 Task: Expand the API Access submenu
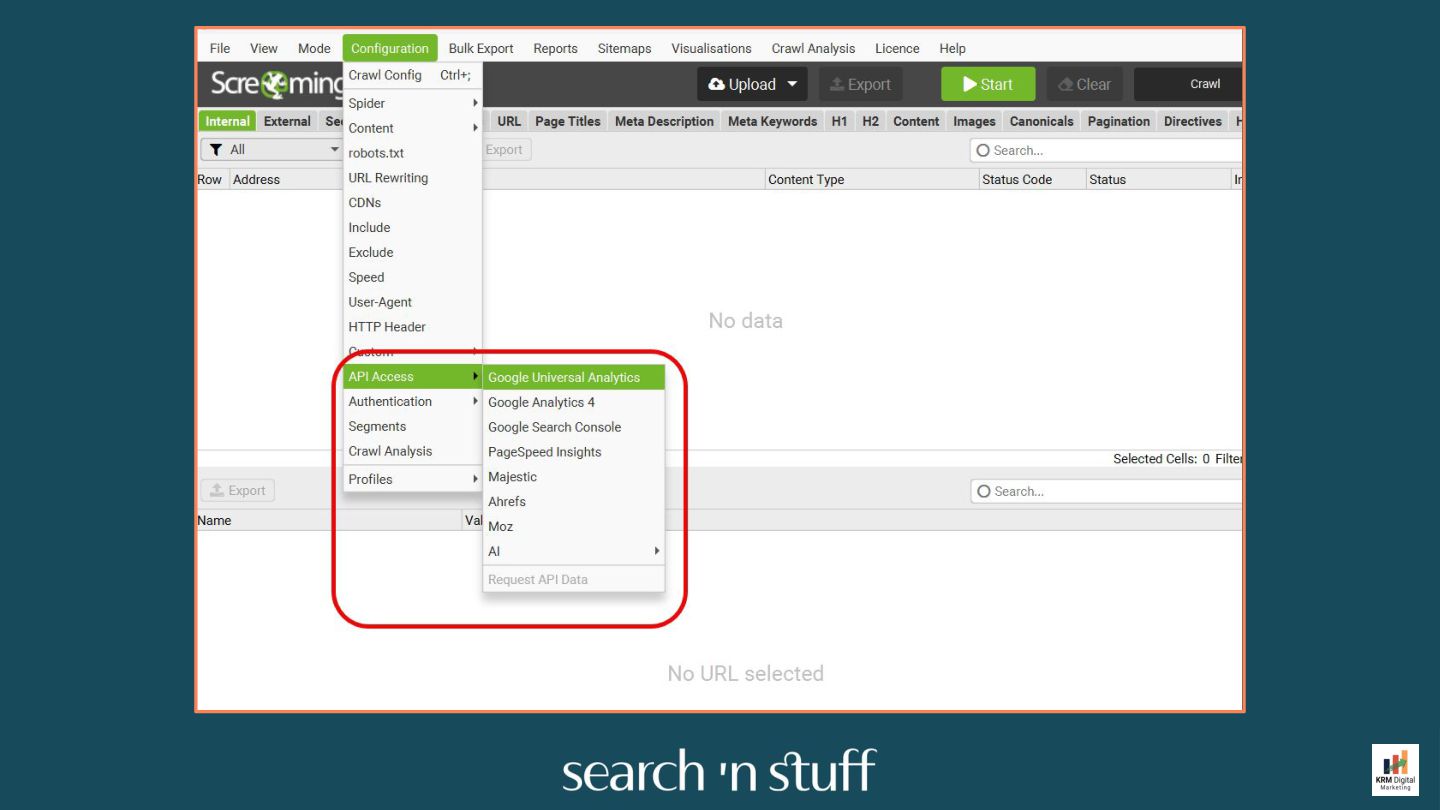412,376
